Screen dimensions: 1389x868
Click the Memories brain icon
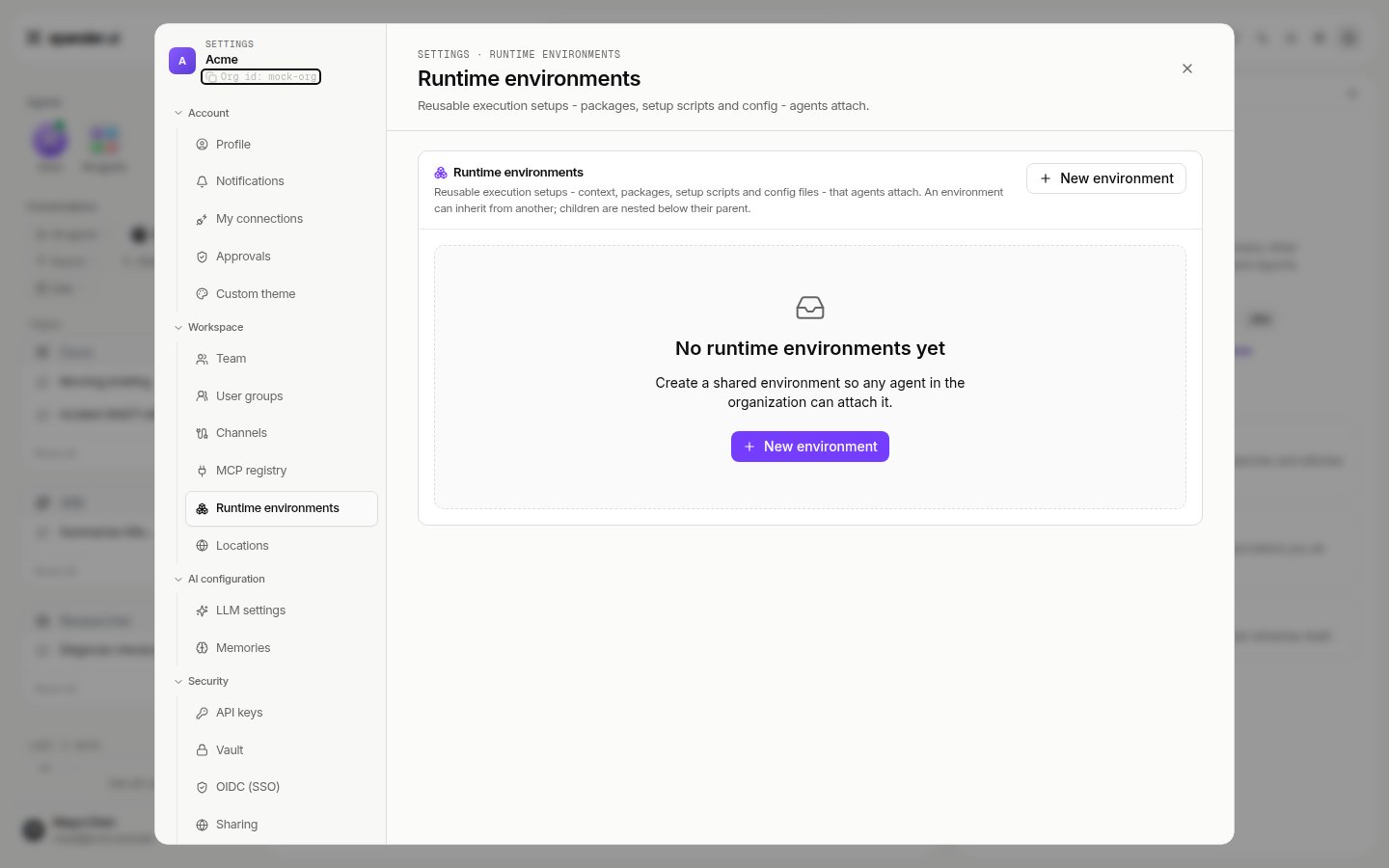[202, 648]
